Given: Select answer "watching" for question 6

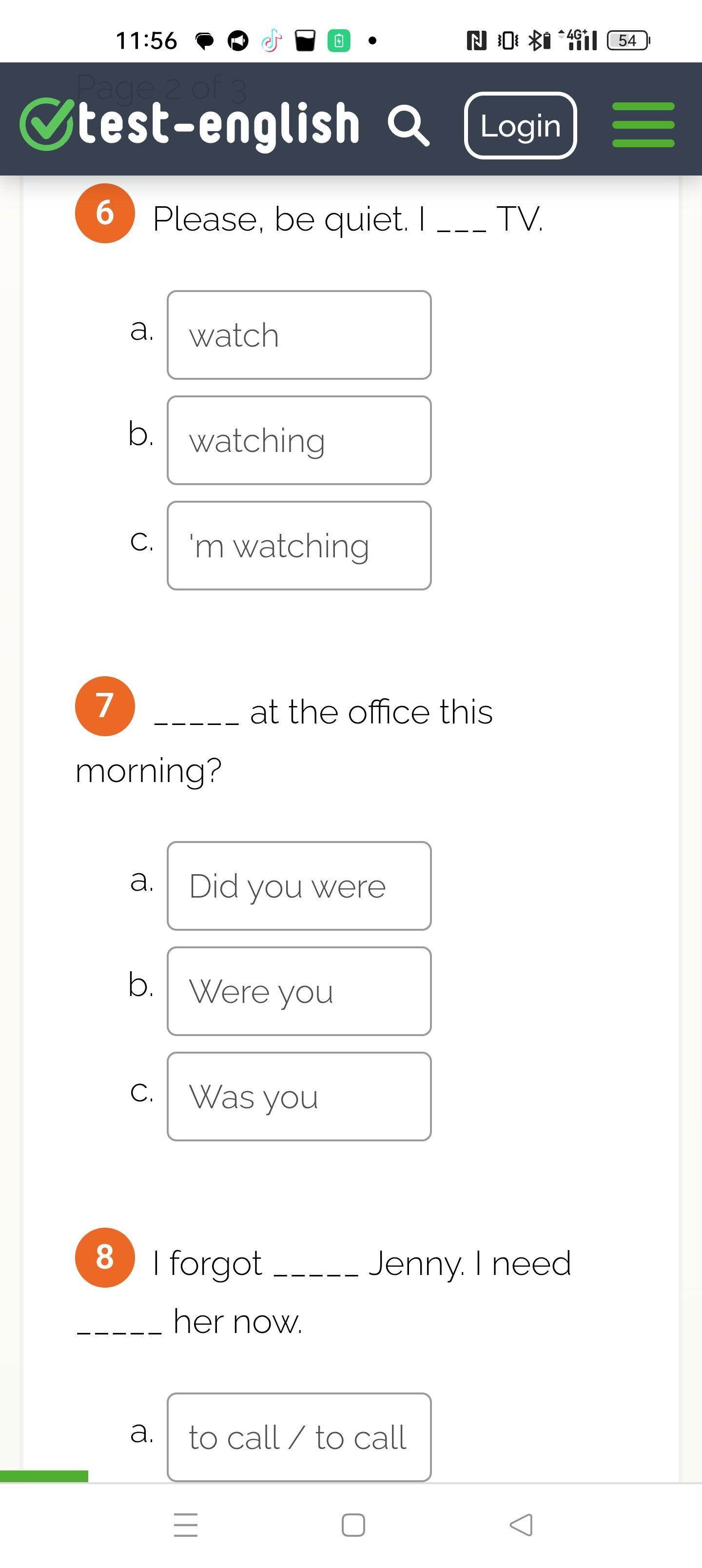Looking at the screenshot, I should (x=299, y=440).
